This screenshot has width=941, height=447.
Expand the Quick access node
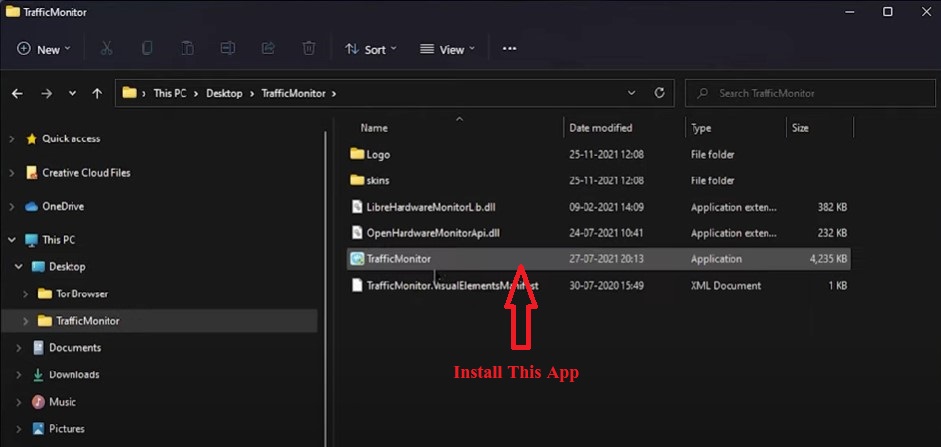click(11, 139)
